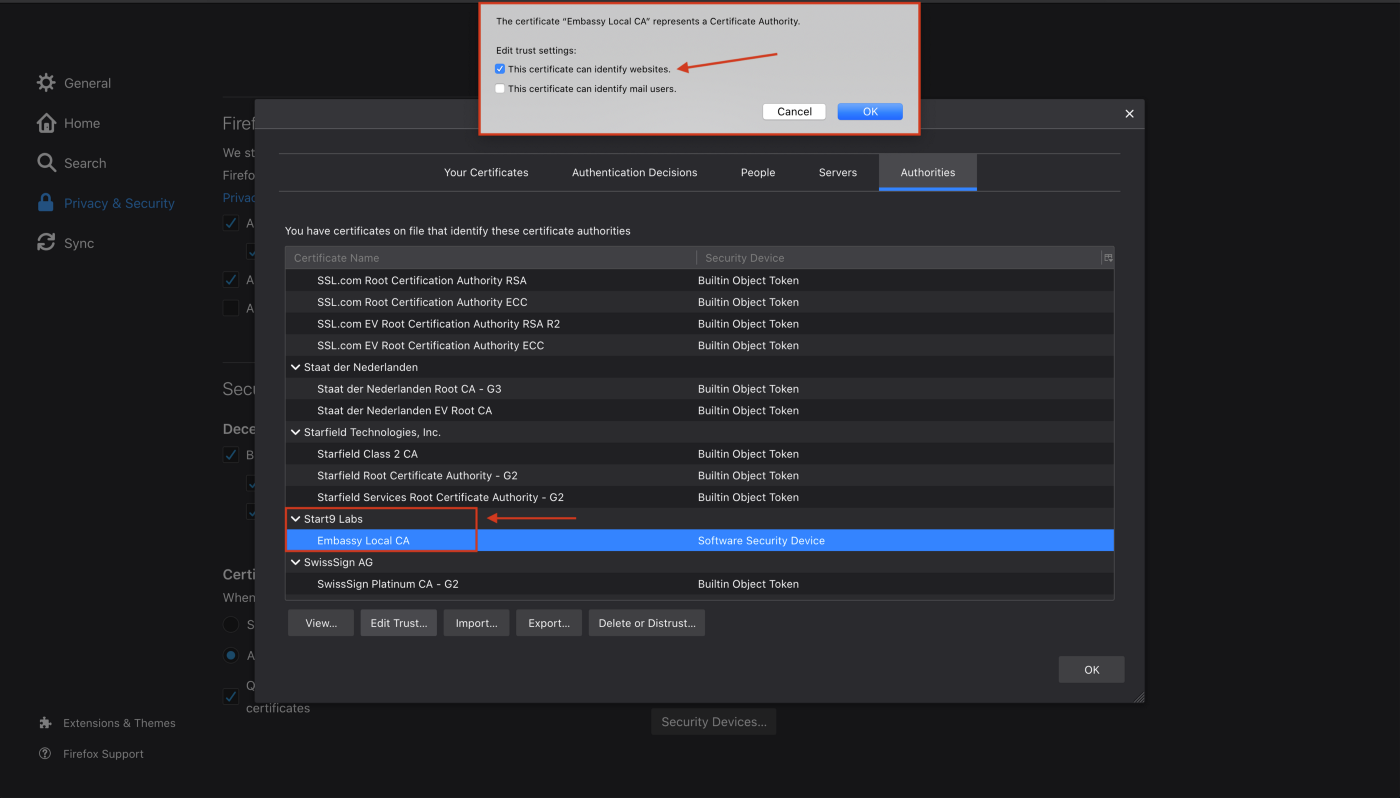Click the Search magnifier icon
Screen dimensions: 1400x798
(46, 163)
